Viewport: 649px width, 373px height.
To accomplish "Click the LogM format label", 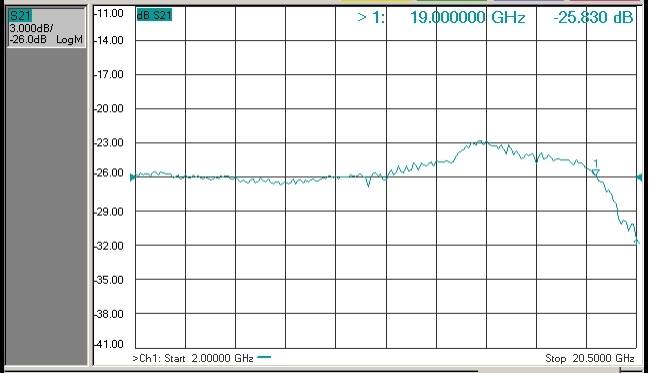I will [70, 40].
